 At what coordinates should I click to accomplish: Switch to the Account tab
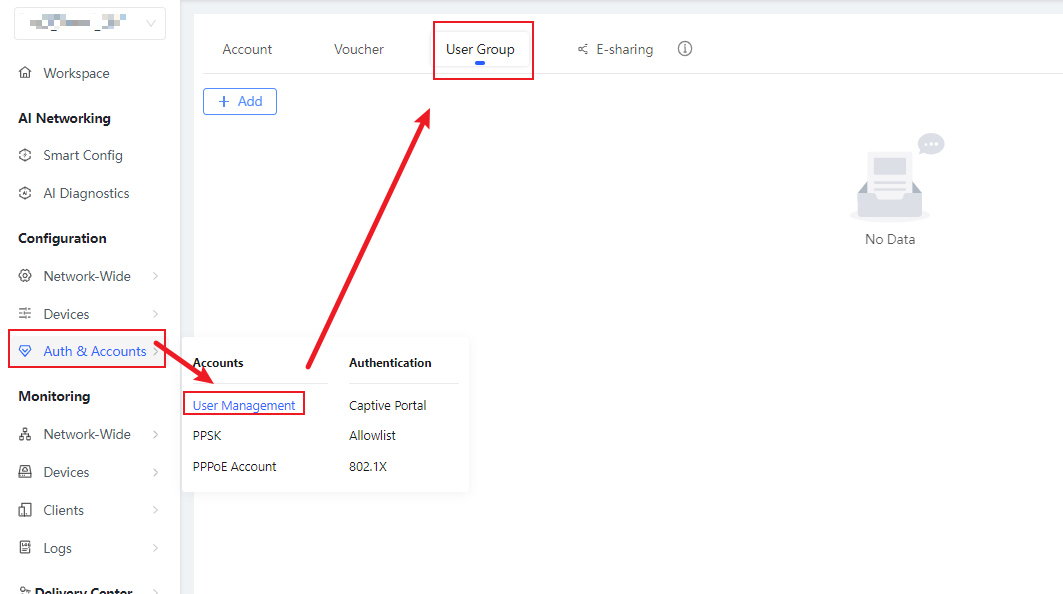point(247,49)
